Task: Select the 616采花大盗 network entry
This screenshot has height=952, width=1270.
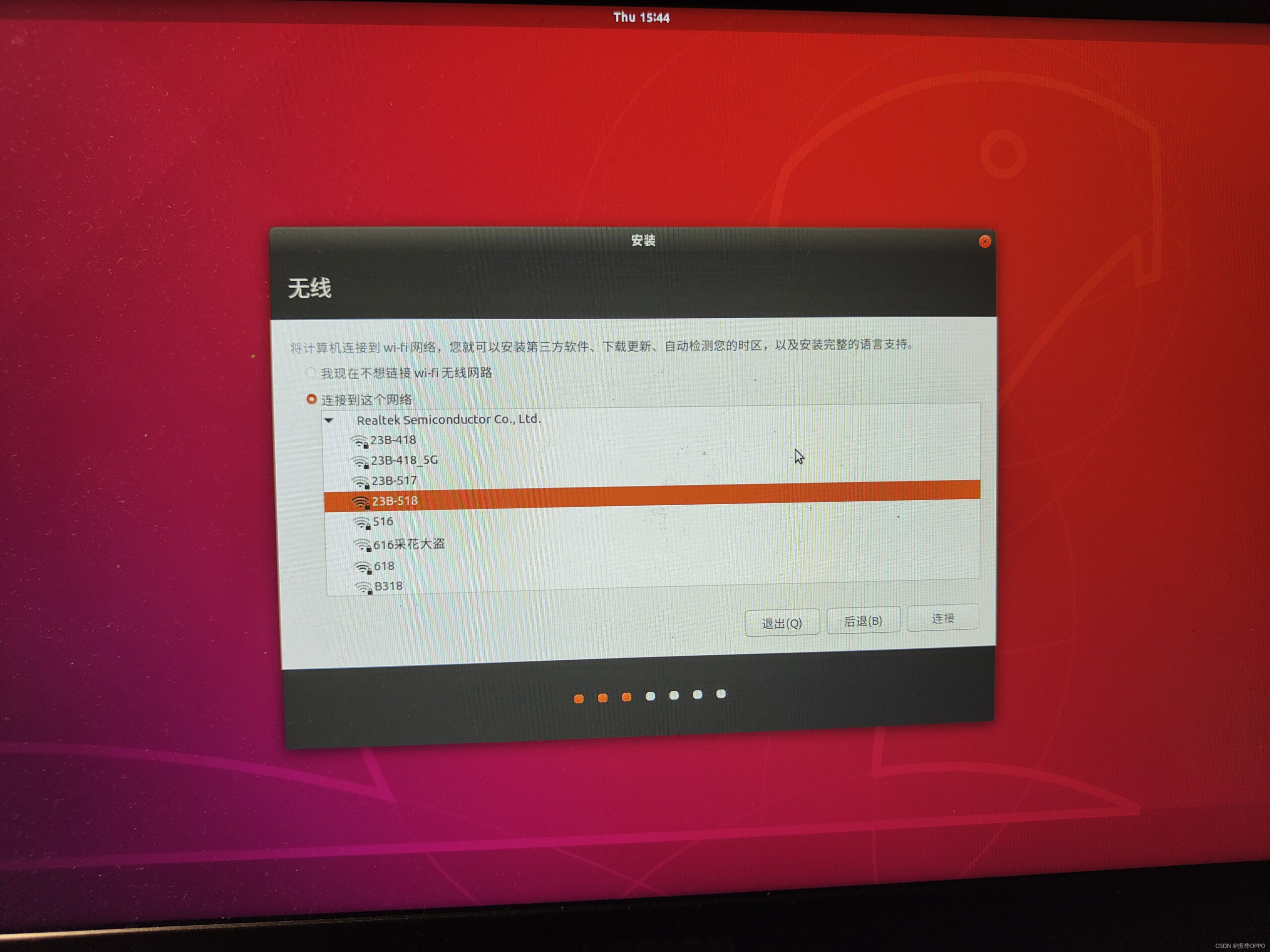Action: tap(410, 543)
